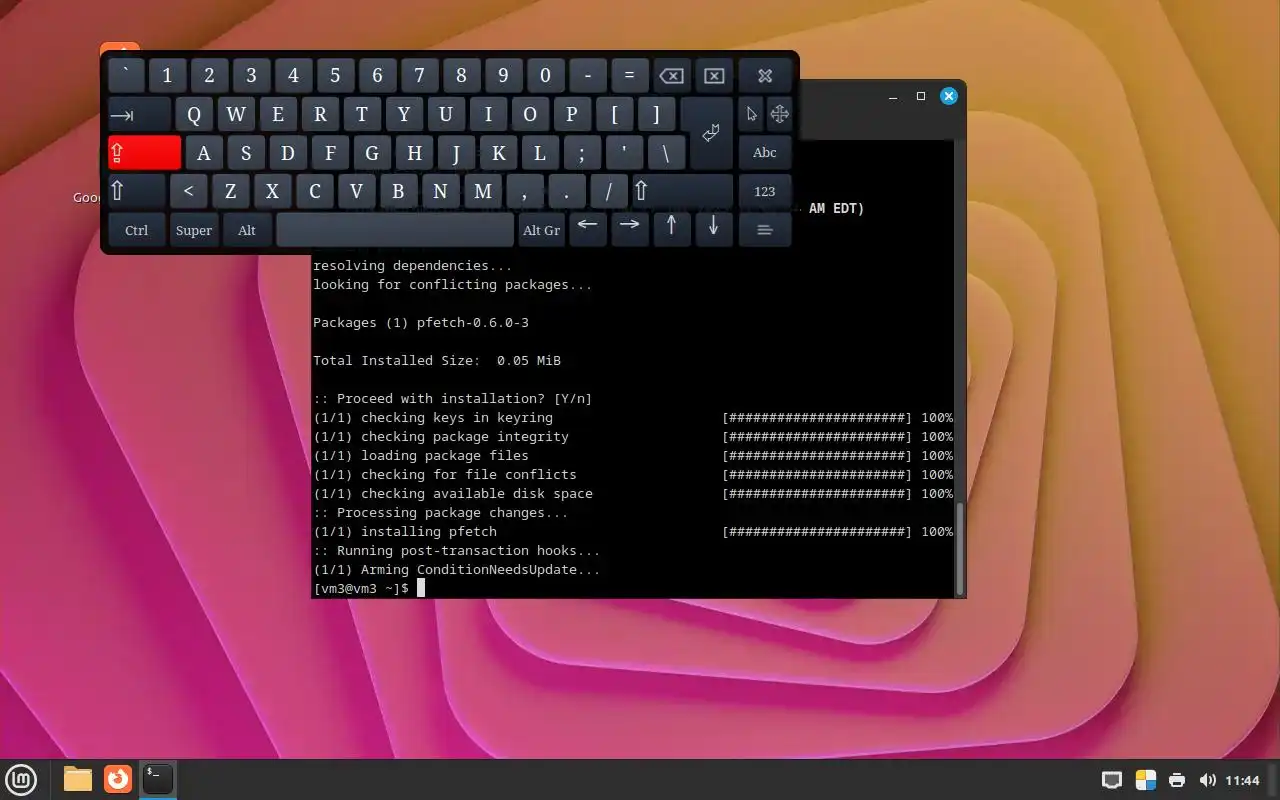Open the Linux Mint start menu
1280x800 pixels.
coord(21,779)
